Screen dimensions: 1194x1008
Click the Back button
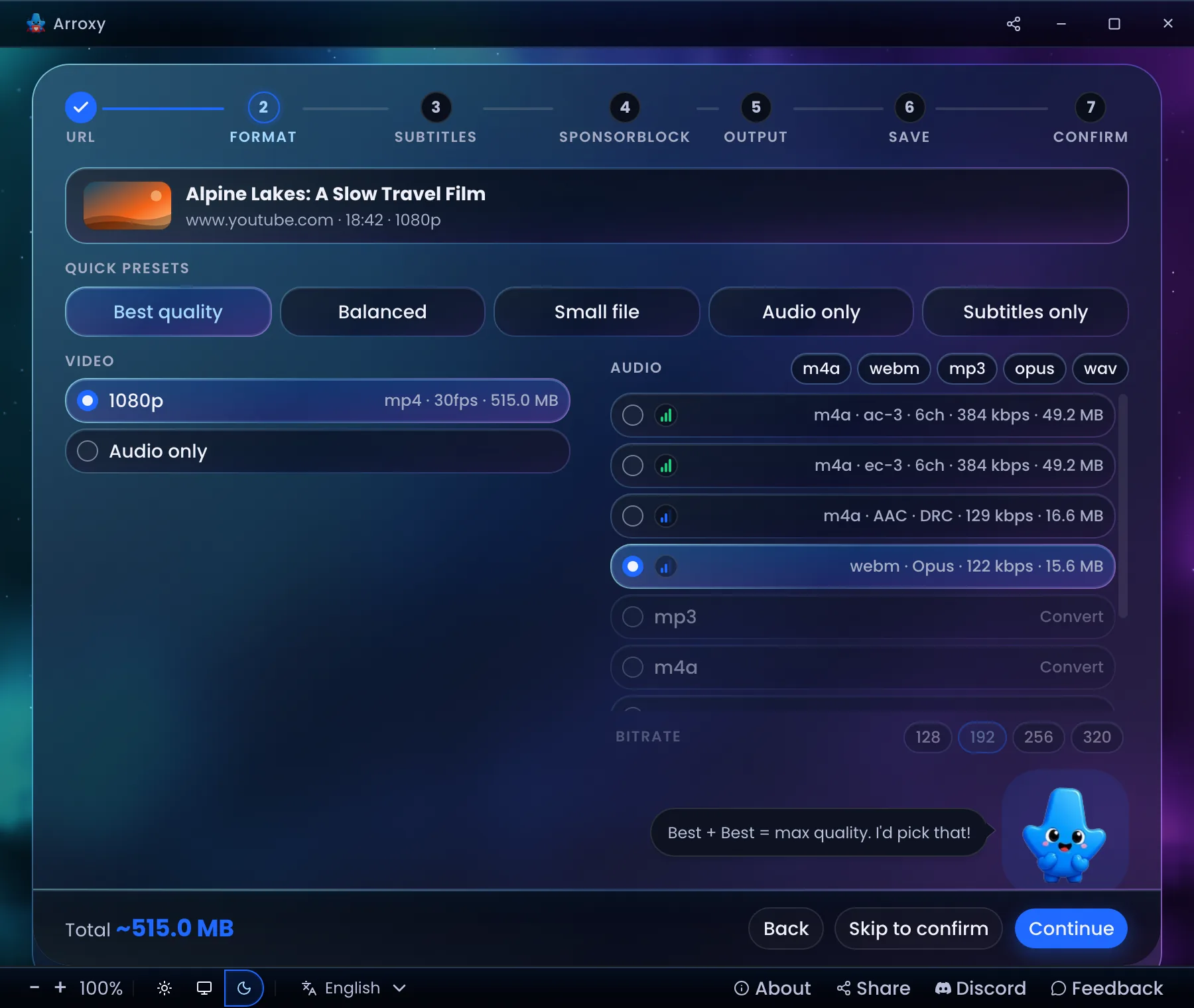(x=786, y=928)
